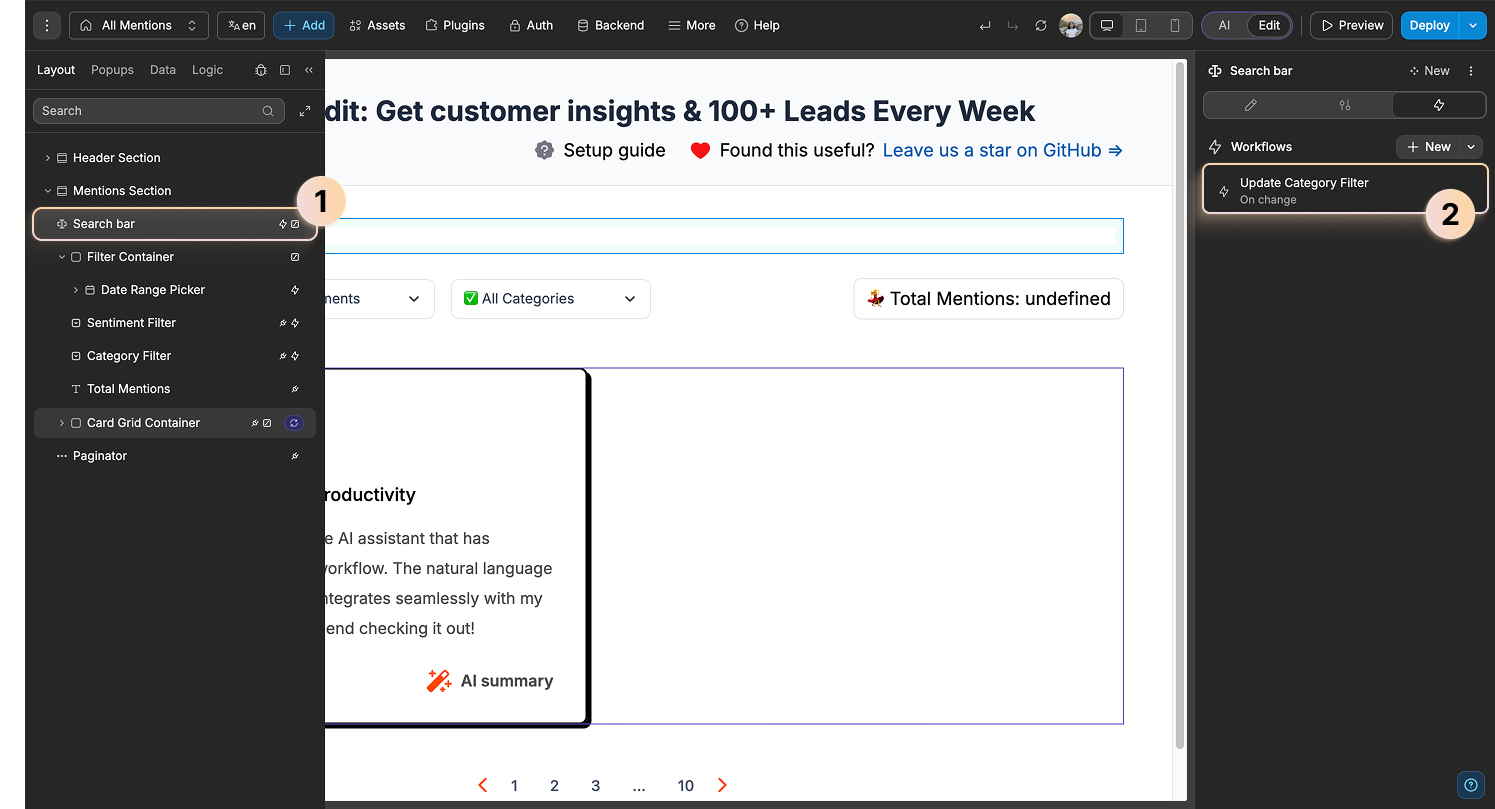
Task: Open the Deploy options chevron
Action: pyautogui.click(x=1471, y=25)
